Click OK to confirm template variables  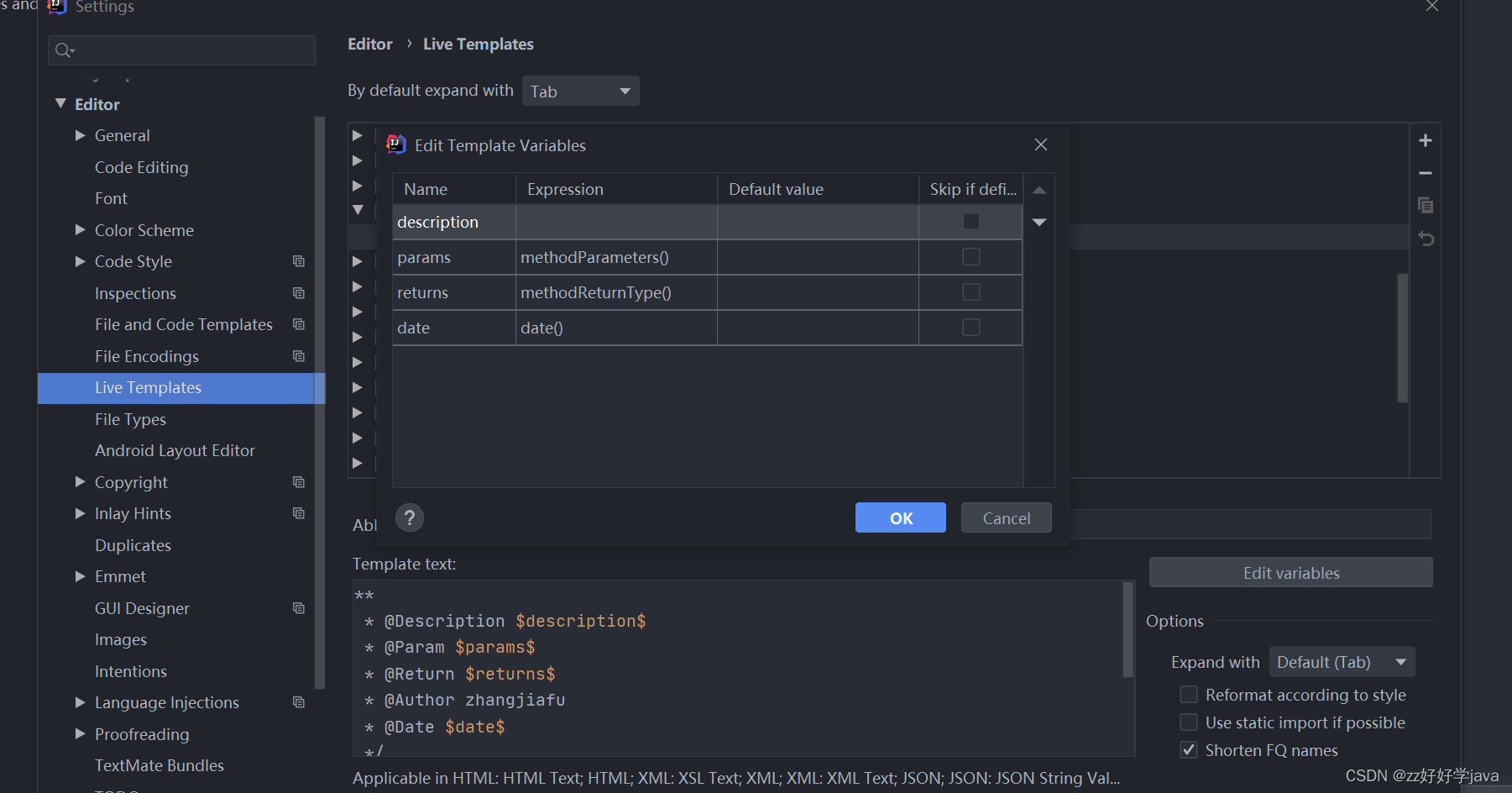click(900, 517)
